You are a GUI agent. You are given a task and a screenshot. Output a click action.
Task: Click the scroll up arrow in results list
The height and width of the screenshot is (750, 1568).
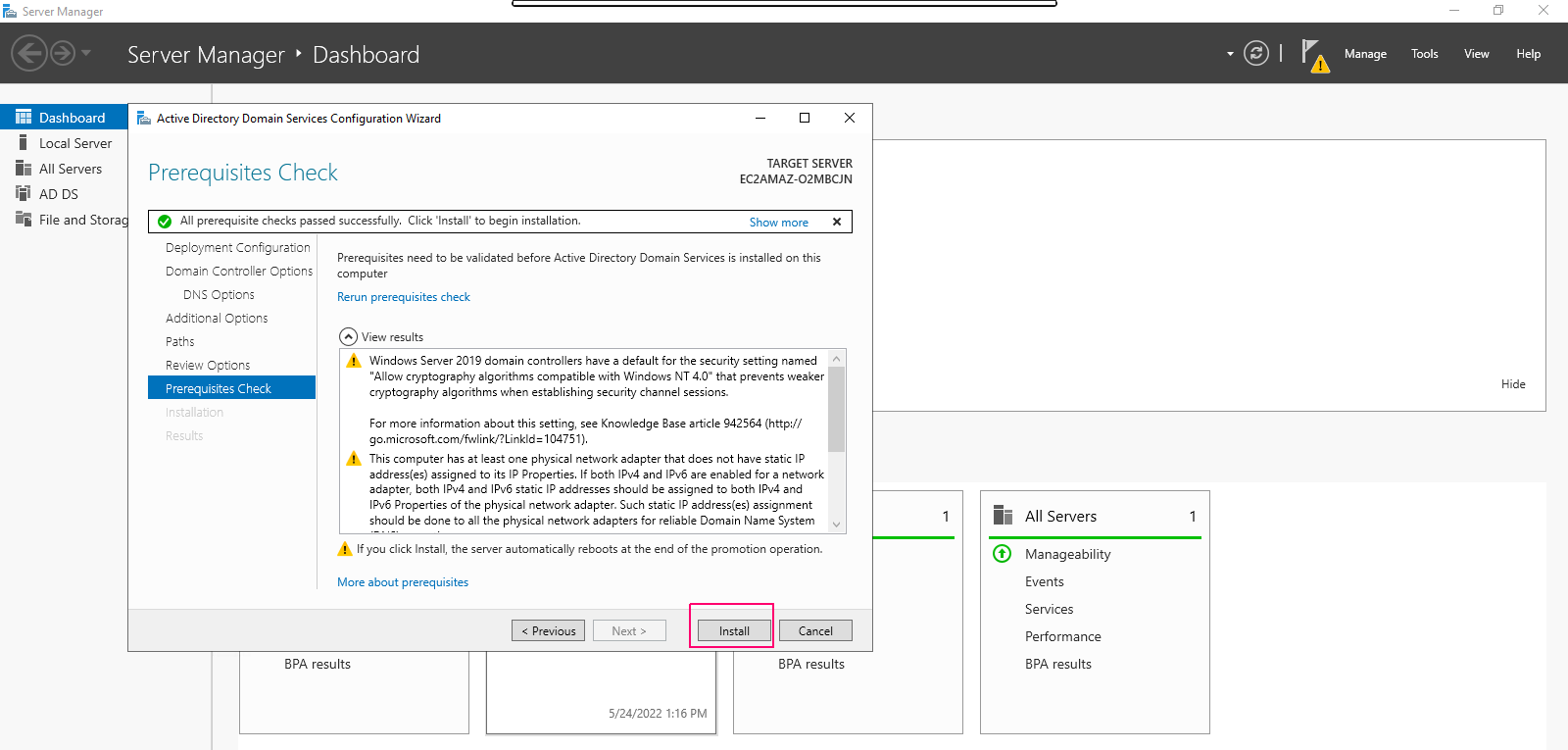point(836,359)
